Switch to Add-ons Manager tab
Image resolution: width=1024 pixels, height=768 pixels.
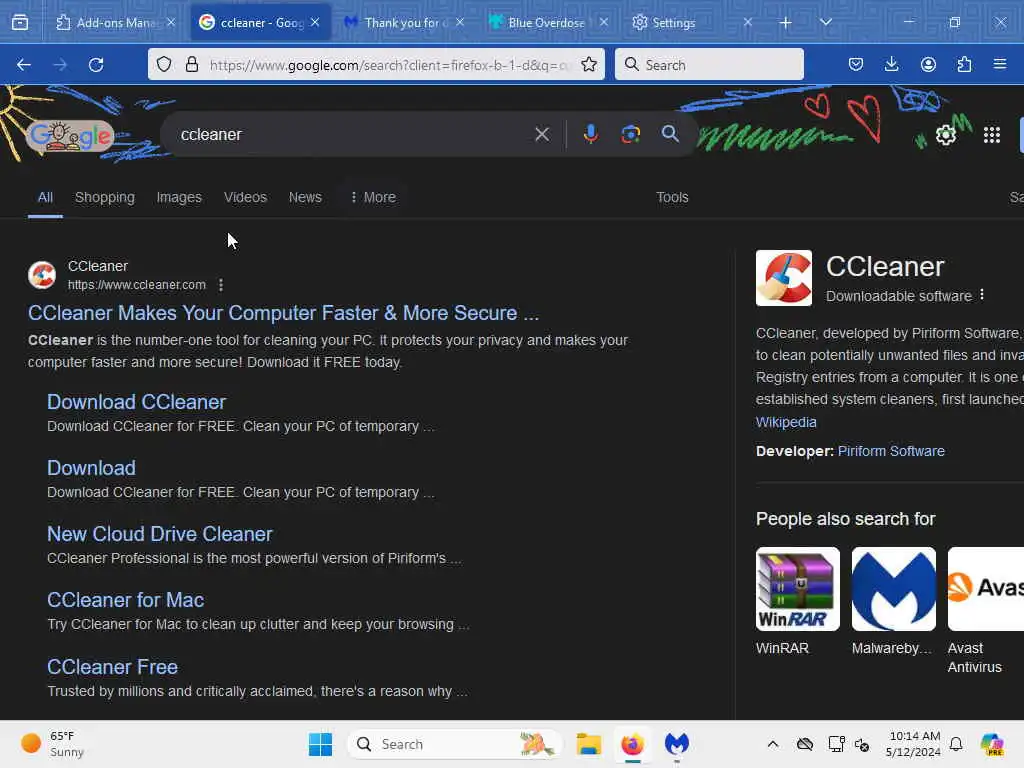(115, 23)
